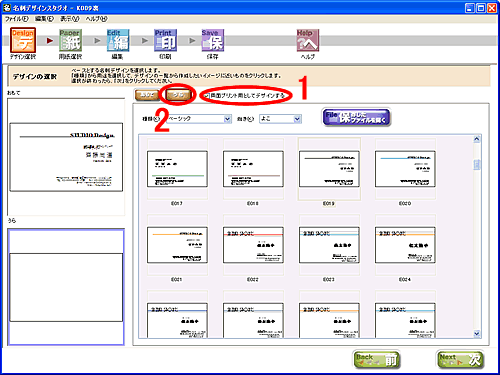Select design thumbnail E021
Image resolution: width=500 pixels, height=375 pixels.
click(x=177, y=245)
